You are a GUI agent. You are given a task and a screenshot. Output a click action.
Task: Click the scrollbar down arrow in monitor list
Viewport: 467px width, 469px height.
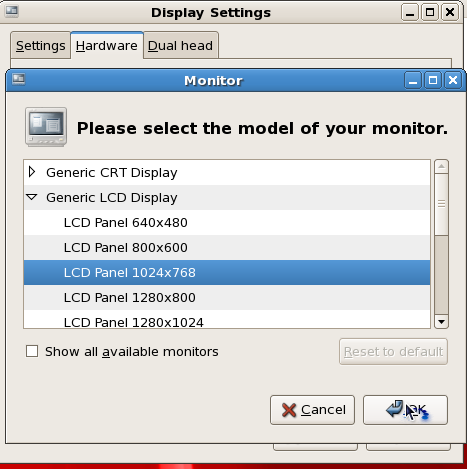point(442,322)
